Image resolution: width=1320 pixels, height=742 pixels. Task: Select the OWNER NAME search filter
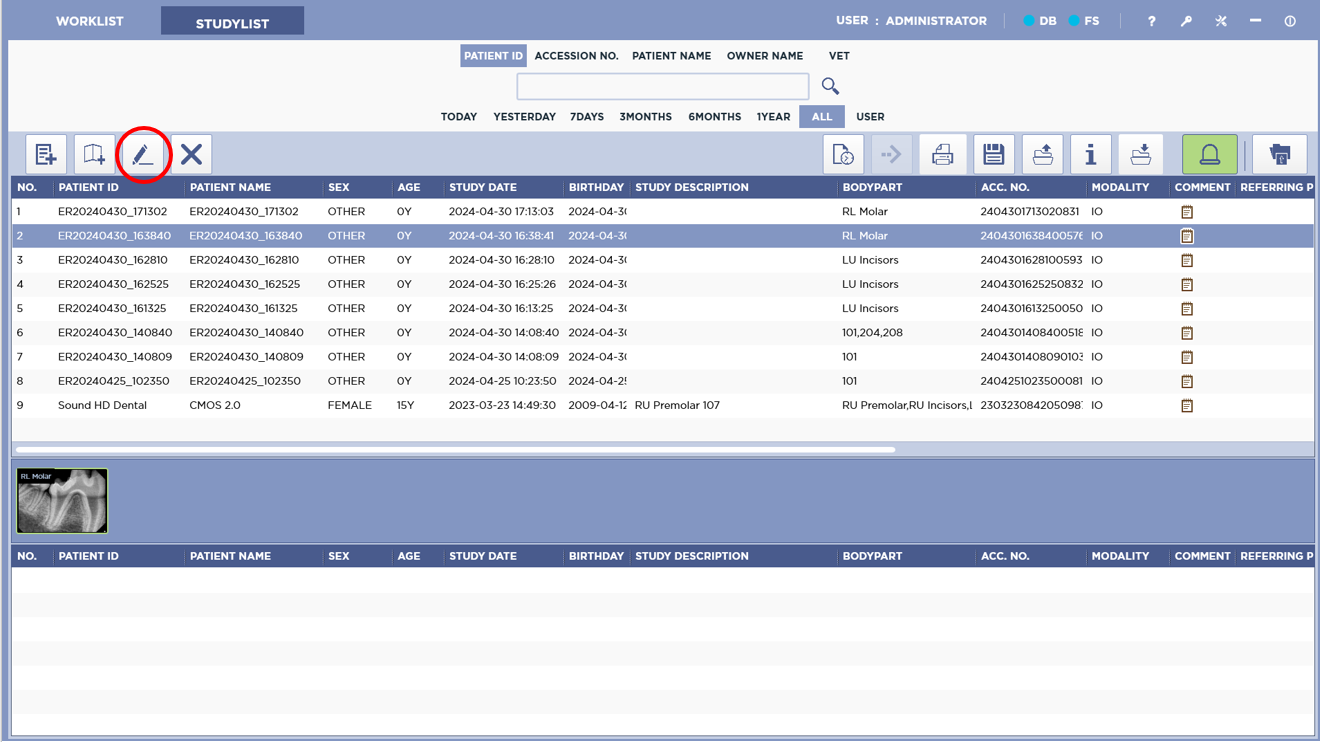tap(764, 56)
